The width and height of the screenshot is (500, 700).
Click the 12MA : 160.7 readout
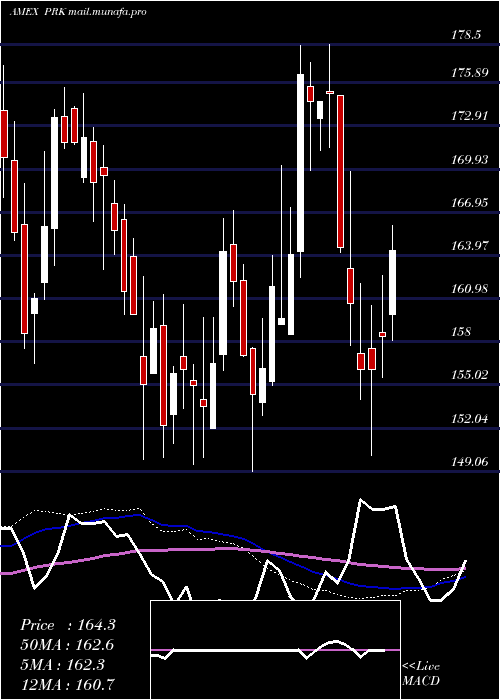click(67, 684)
